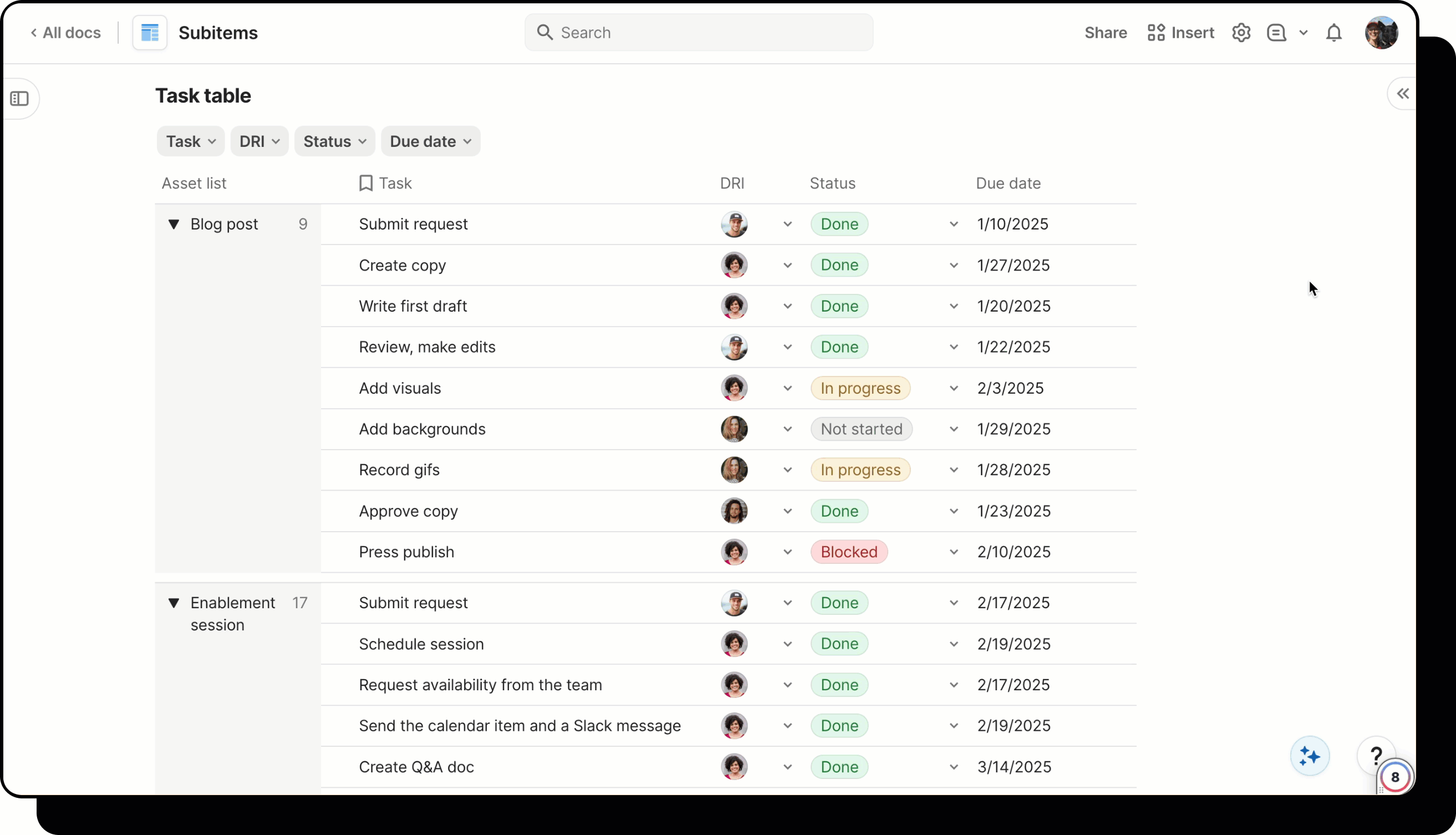The height and width of the screenshot is (835, 1456).
Task: Collapse the right panel with the double chevron
Action: 1402,94
